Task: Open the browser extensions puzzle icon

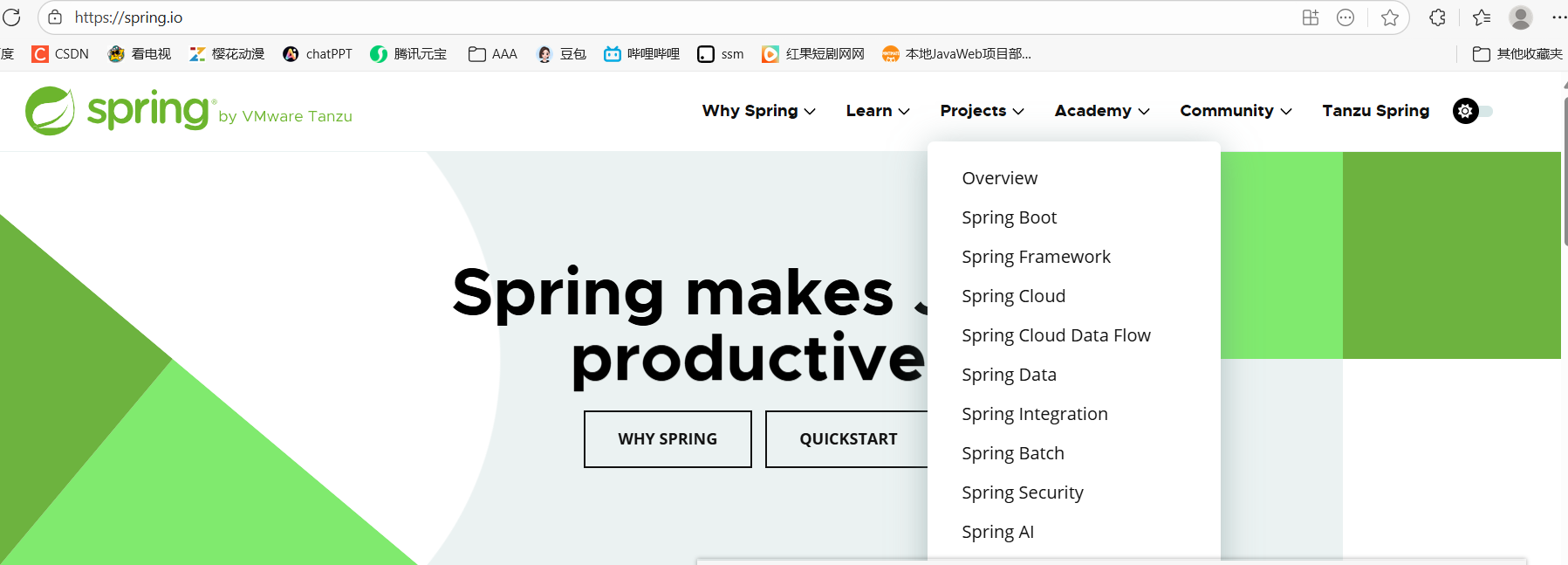Action: [1438, 17]
